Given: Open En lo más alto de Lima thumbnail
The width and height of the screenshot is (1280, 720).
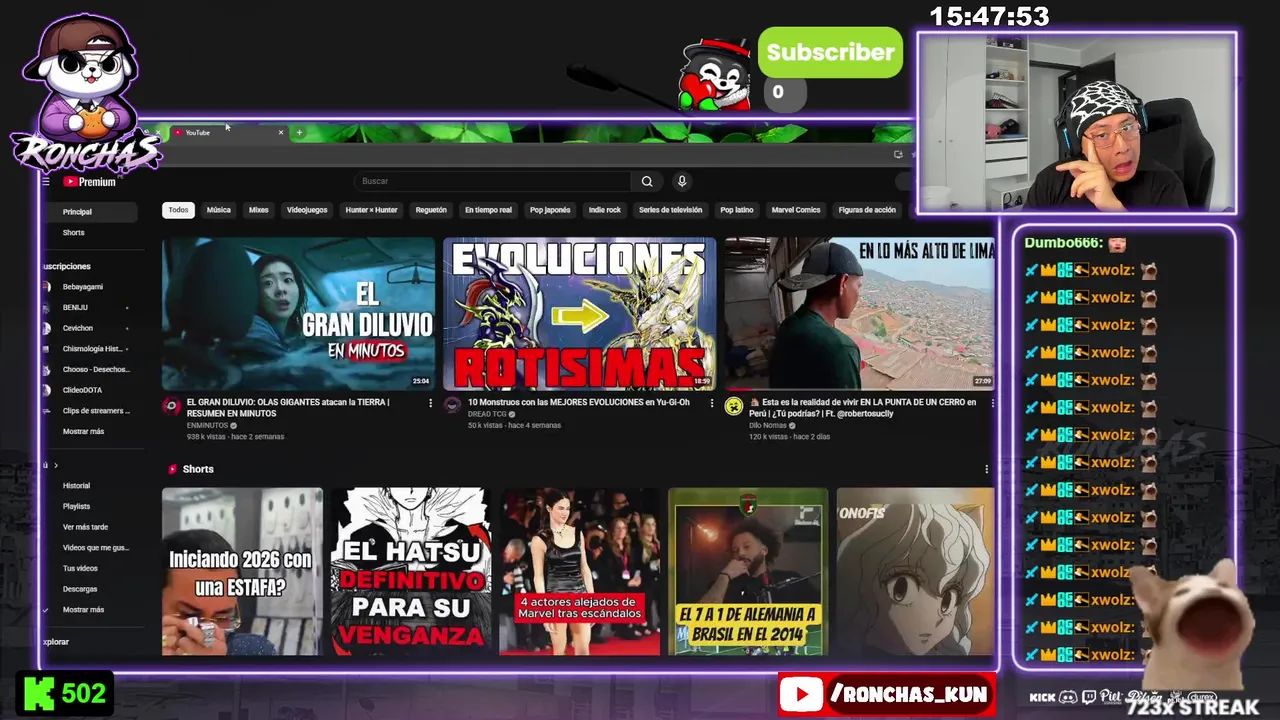Looking at the screenshot, I should point(860,313).
